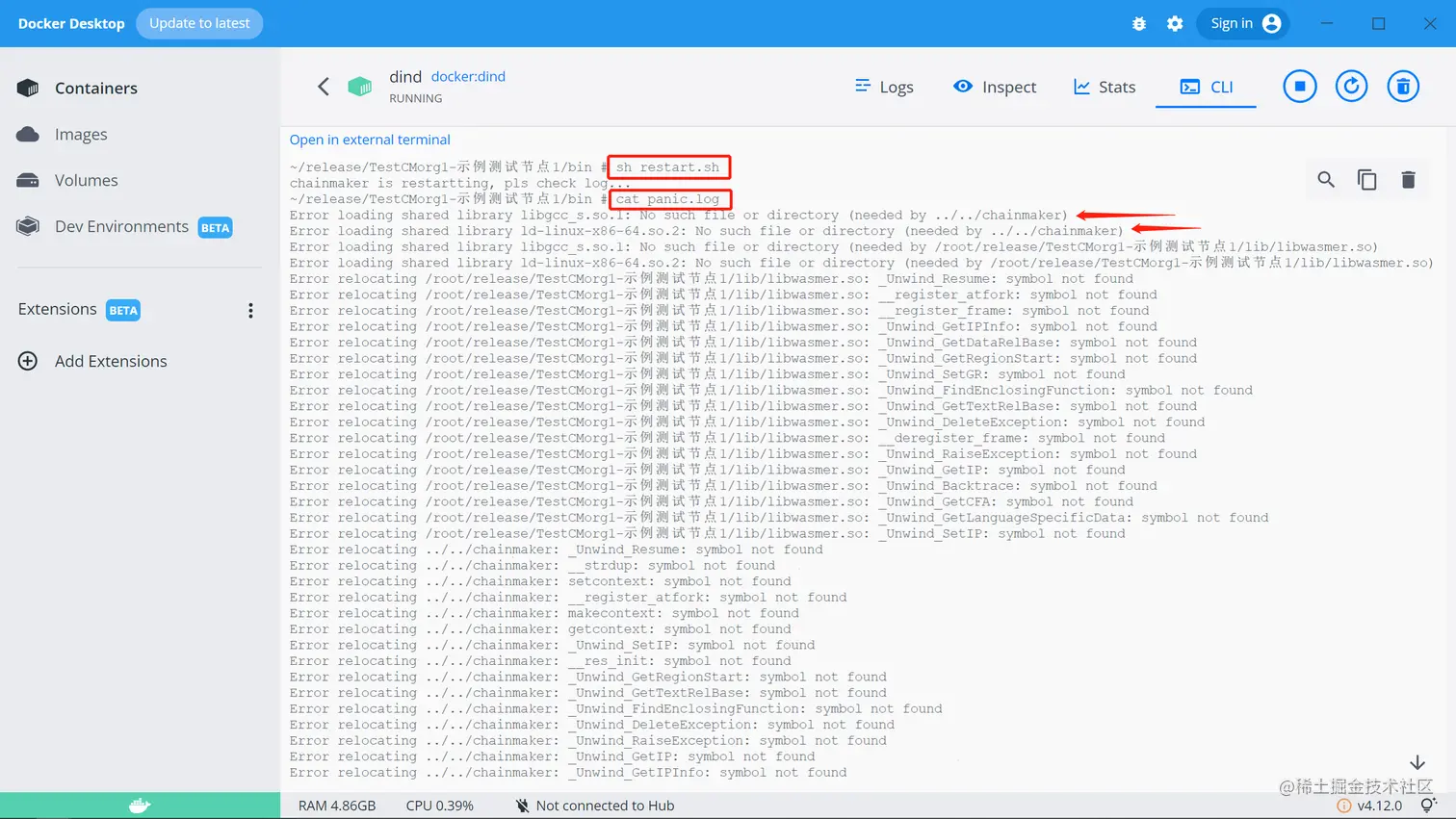Click the Extensions sidebar heading
Screen dimensions: 1456x819
pyautogui.click(x=58, y=309)
